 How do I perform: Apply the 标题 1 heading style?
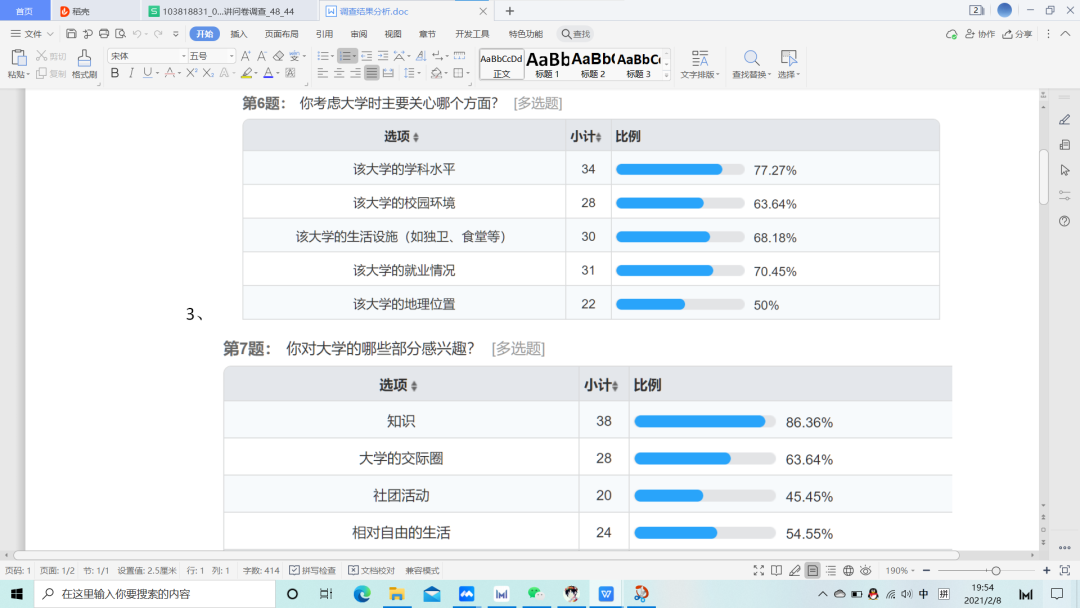click(547, 64)
